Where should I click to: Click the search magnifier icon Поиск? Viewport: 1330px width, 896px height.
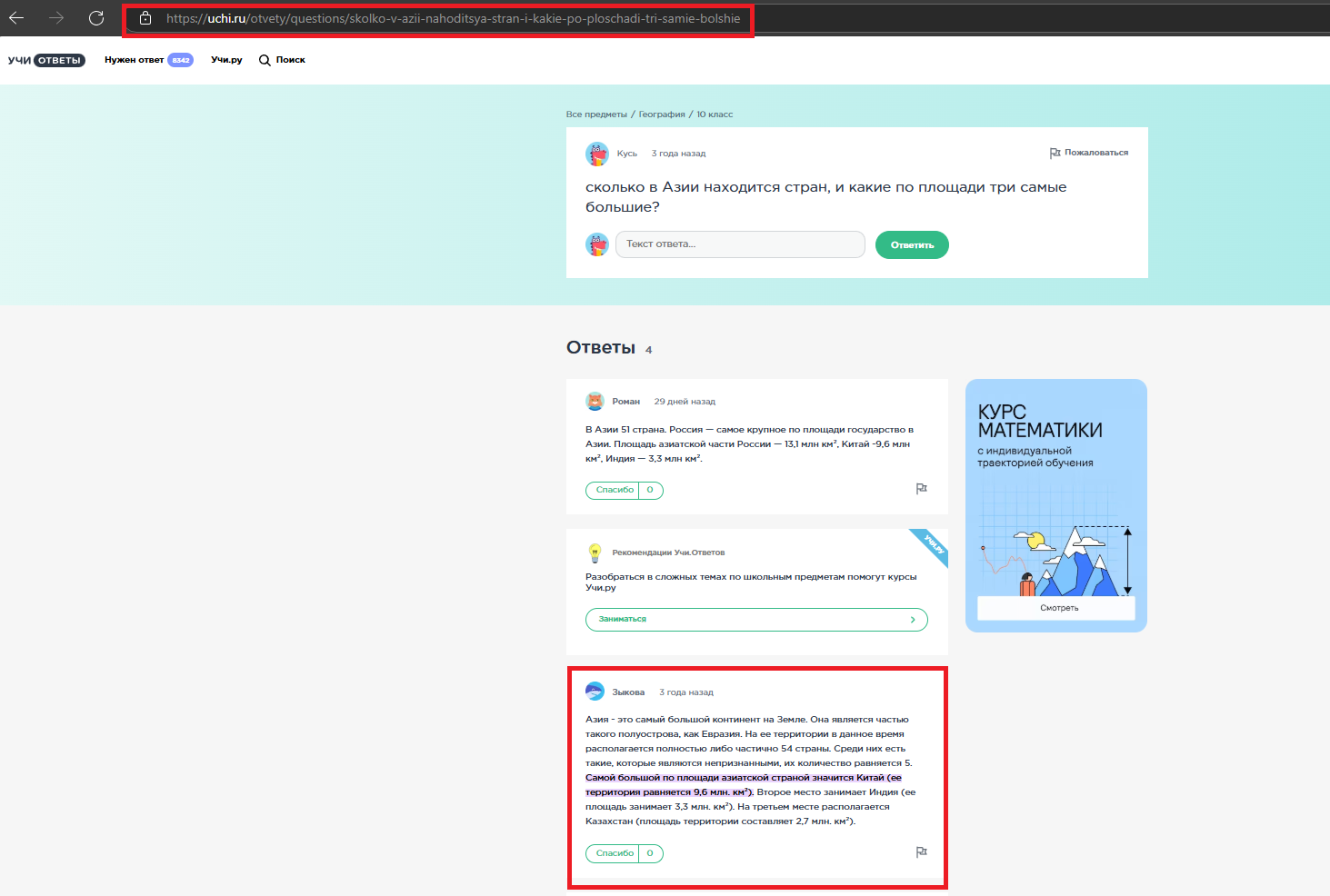[x=265, y=60]
